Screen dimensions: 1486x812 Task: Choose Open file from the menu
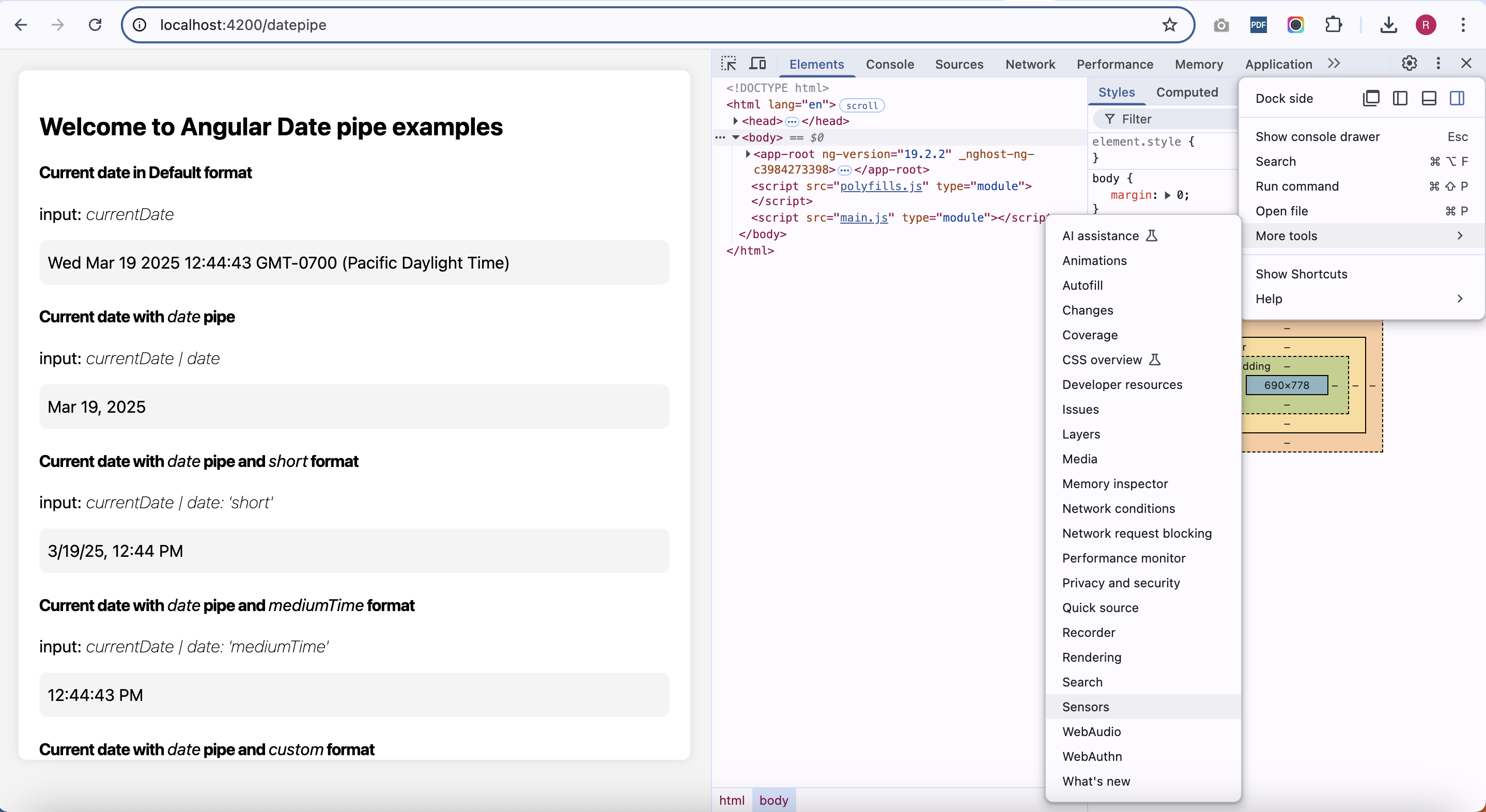(x=1361, y=211)
